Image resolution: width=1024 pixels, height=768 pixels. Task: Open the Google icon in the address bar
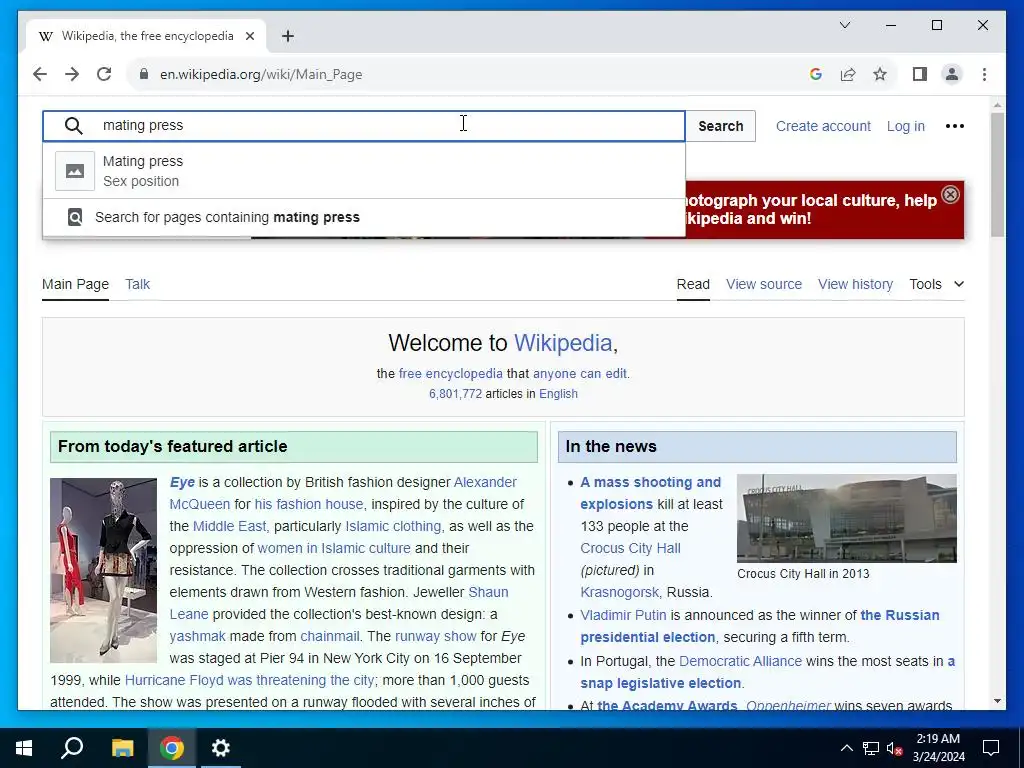tap(816, 74)
